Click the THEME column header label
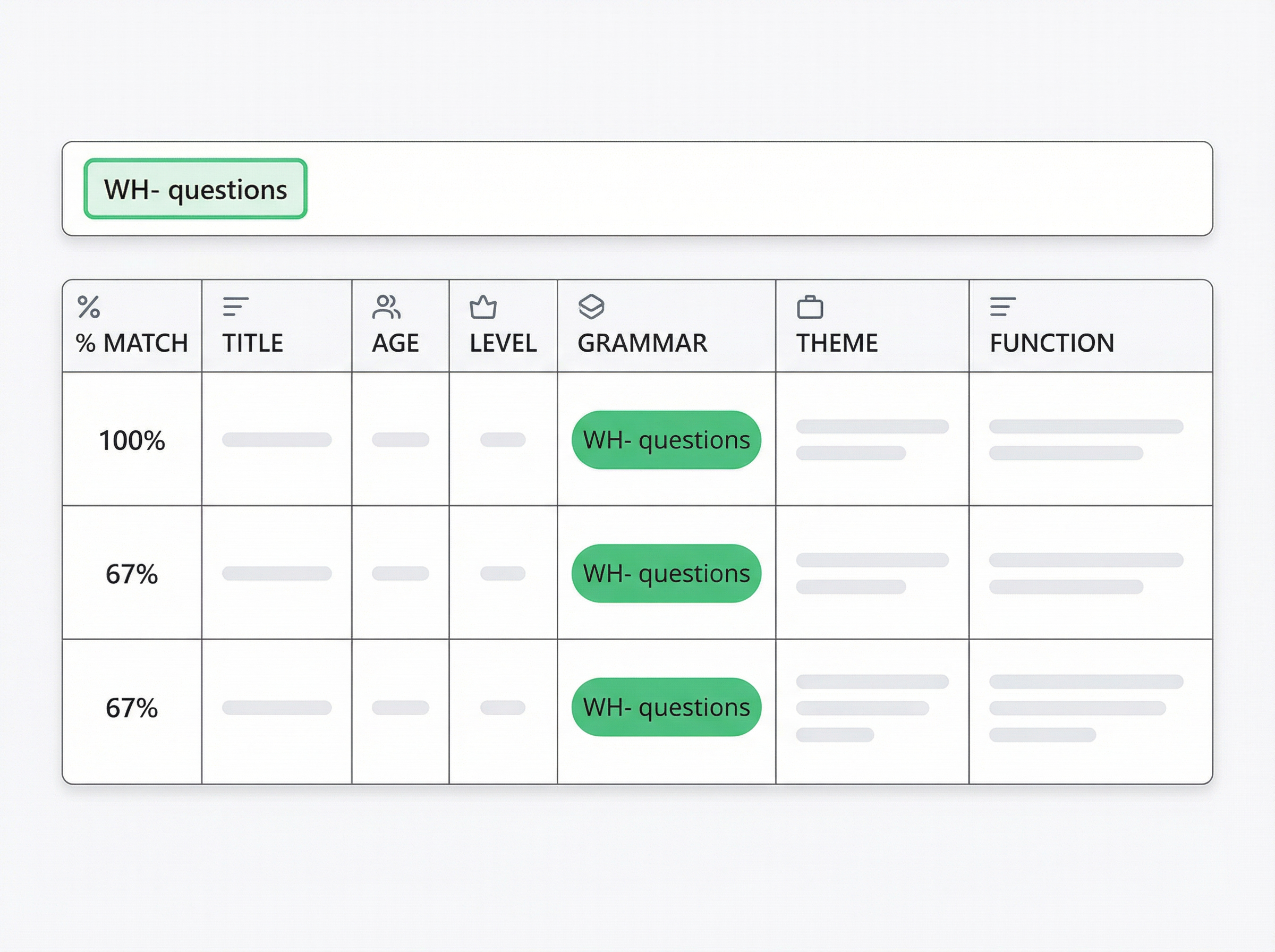Viewport: 1275px width, 952px height. tap(837, 343)
